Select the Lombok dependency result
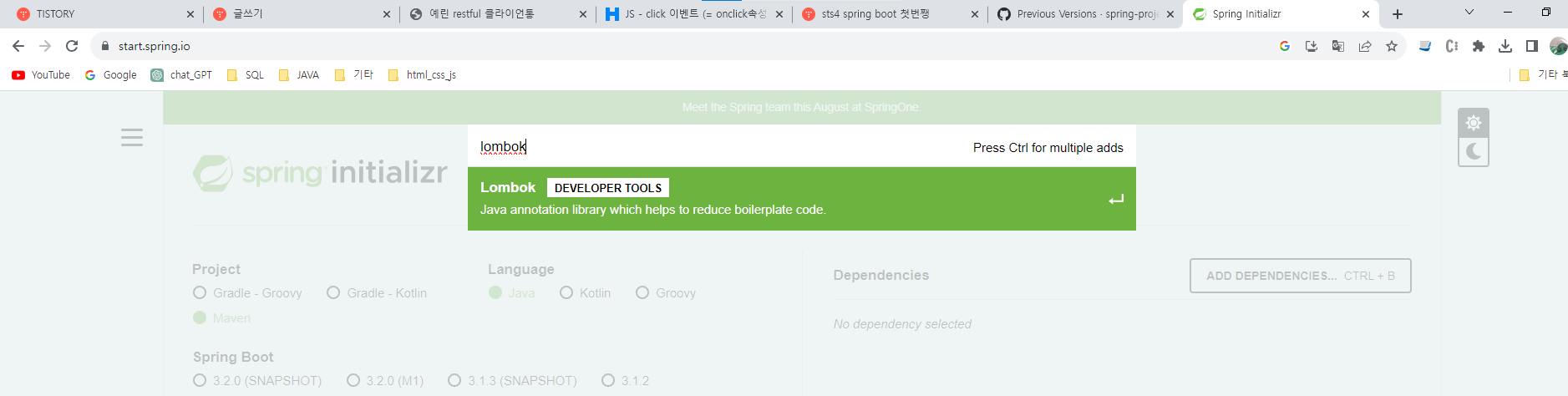1568x396 pixels. [x=801, y=199]
